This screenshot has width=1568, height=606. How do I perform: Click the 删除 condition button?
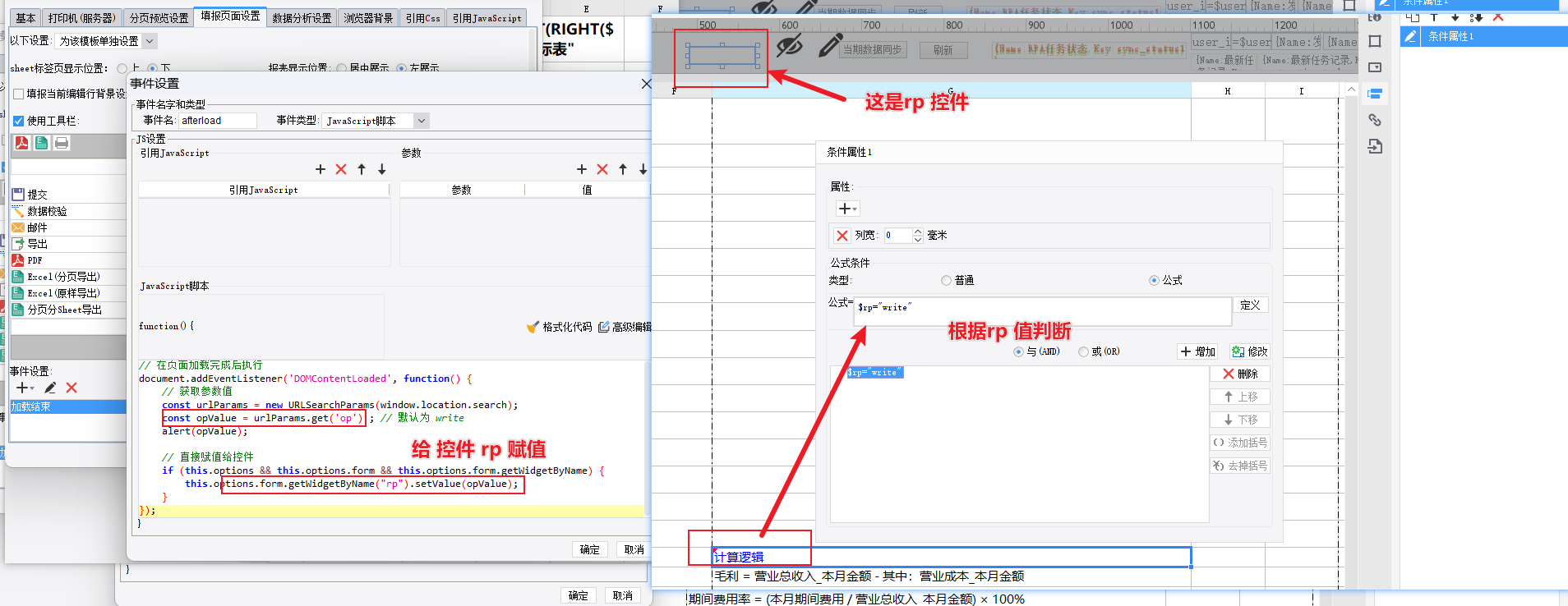click(x=1240, y=374)
